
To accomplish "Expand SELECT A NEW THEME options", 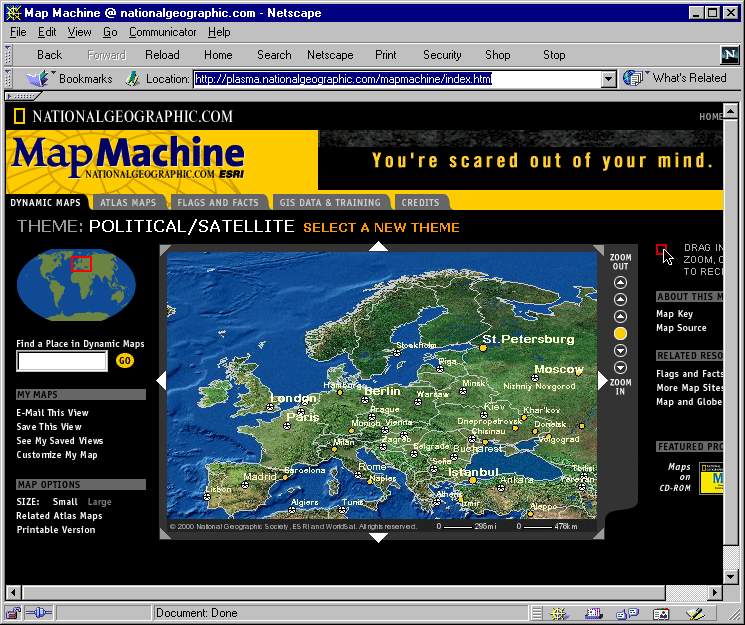I will (x=381, y=227).
